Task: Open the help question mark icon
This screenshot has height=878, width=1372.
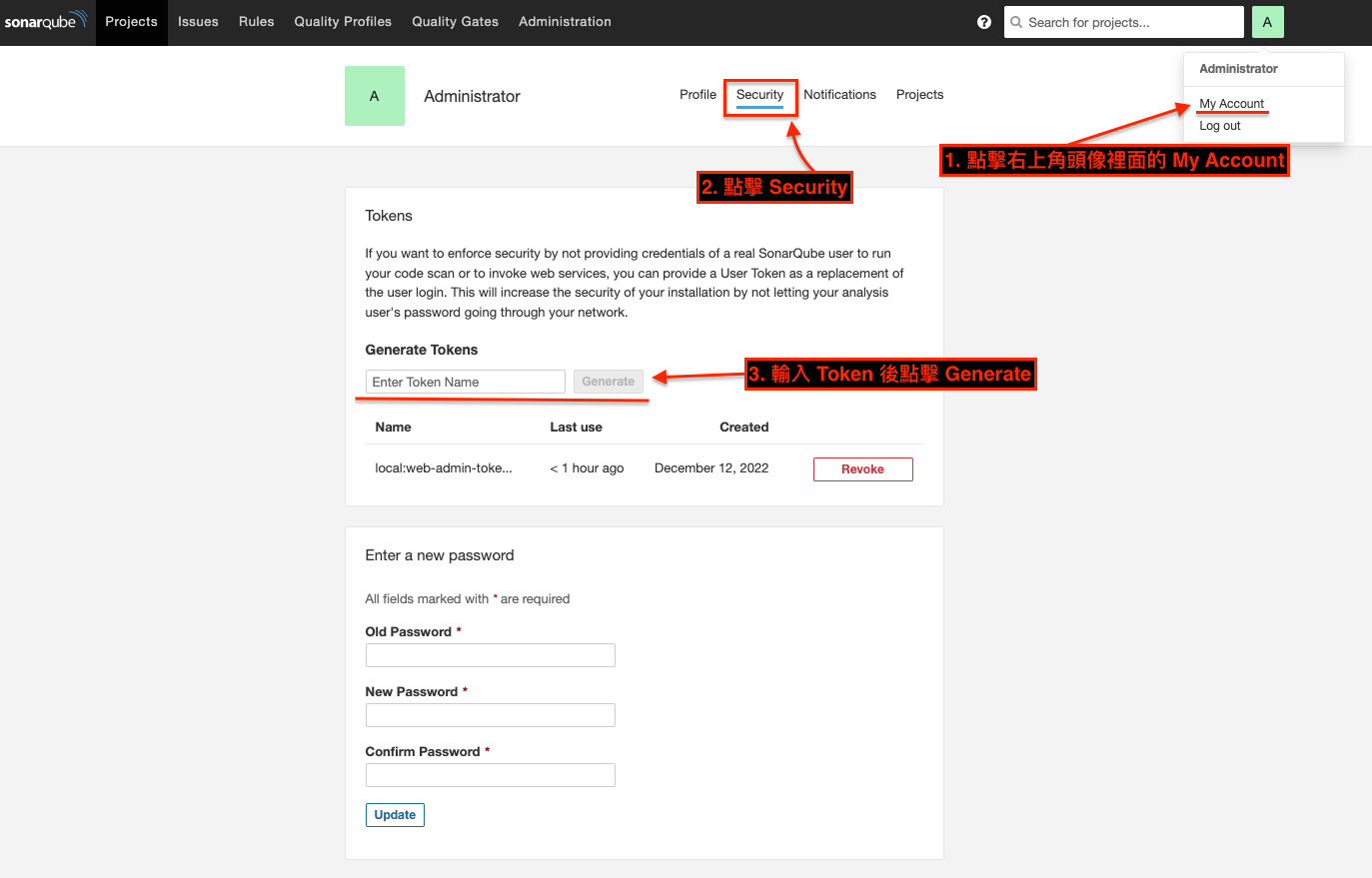Action: coord(984,21)
